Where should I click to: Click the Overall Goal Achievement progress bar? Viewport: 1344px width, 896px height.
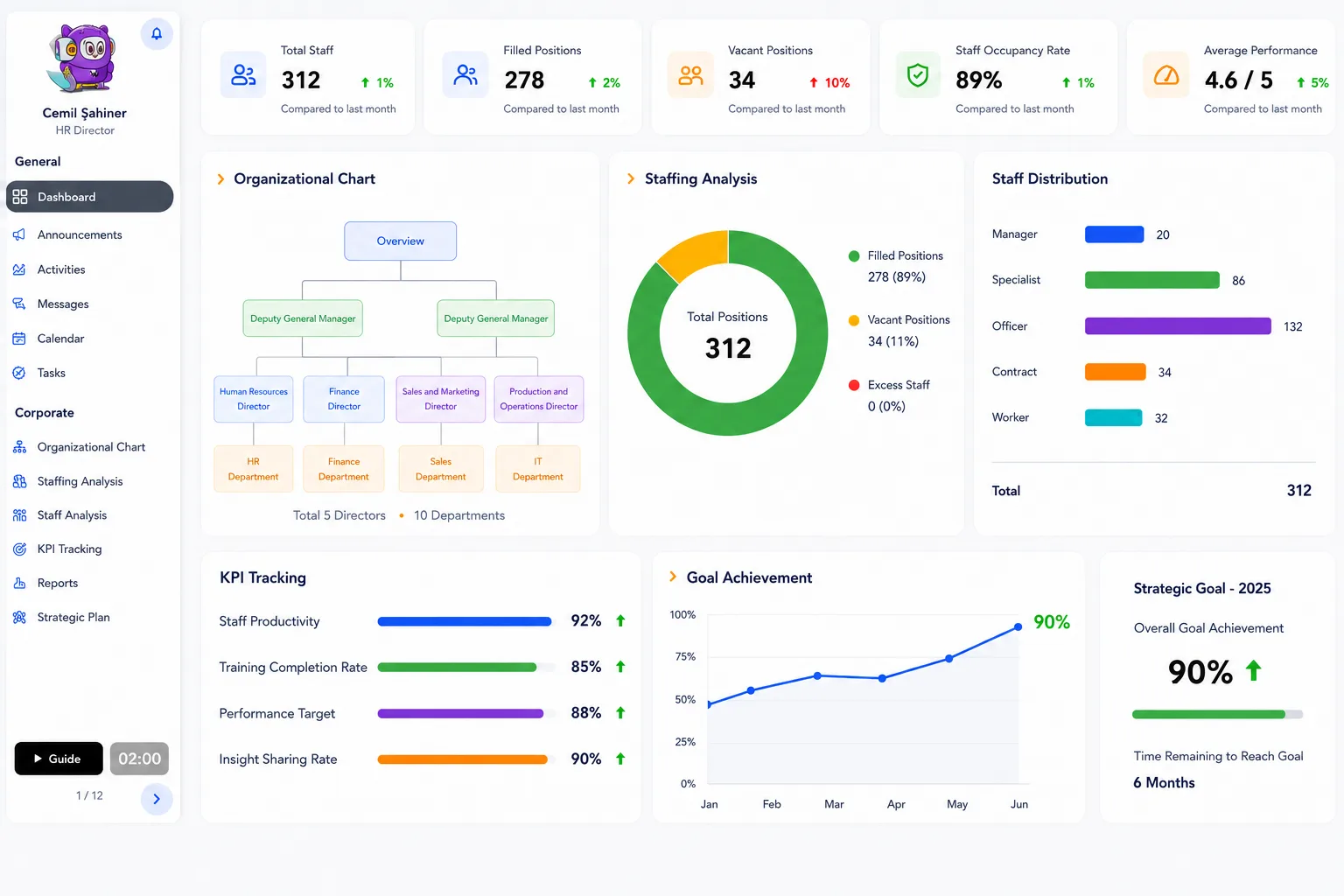coord(1217,714)
